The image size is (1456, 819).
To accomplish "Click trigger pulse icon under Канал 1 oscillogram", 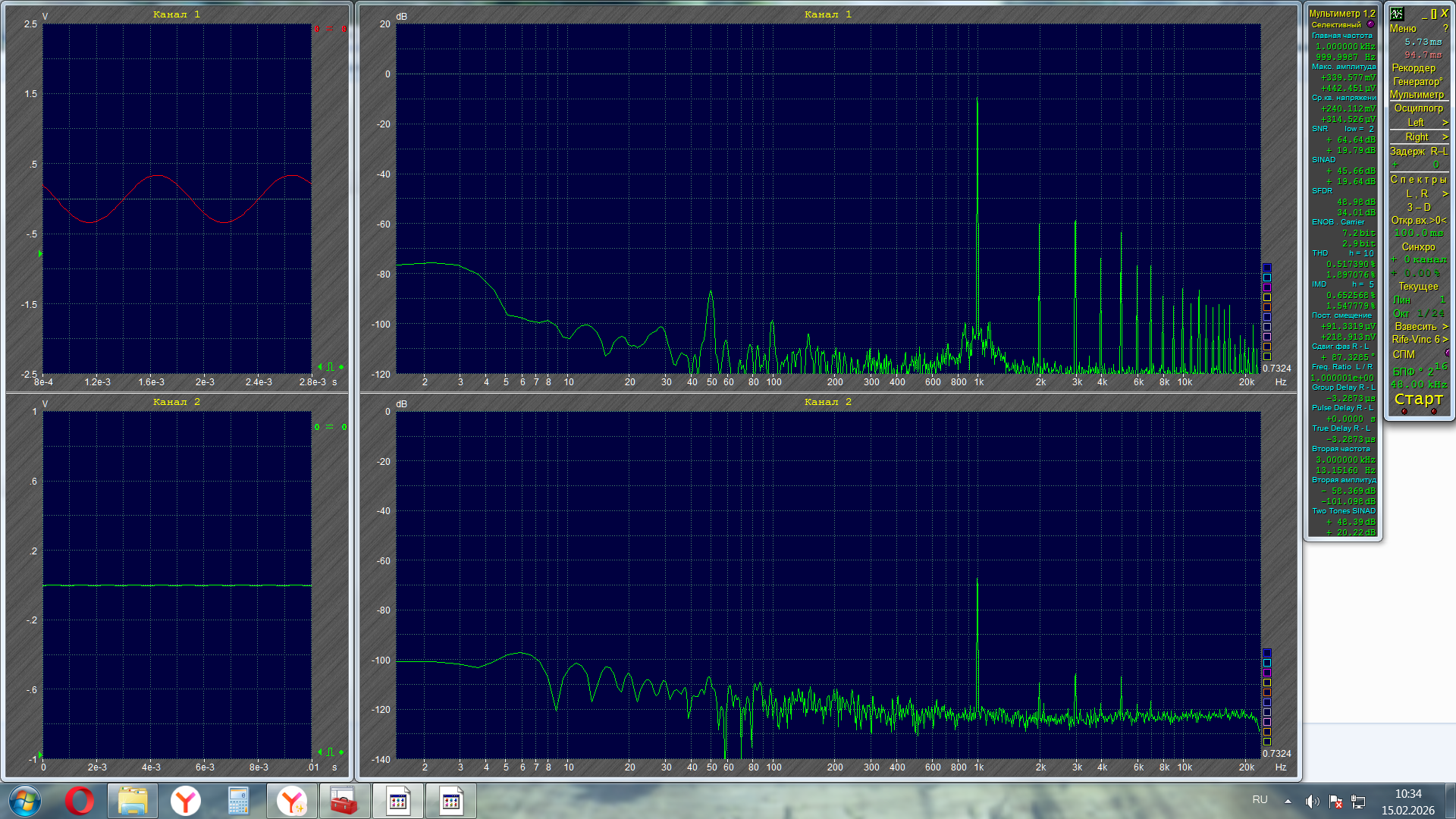I will coord(330,367).
